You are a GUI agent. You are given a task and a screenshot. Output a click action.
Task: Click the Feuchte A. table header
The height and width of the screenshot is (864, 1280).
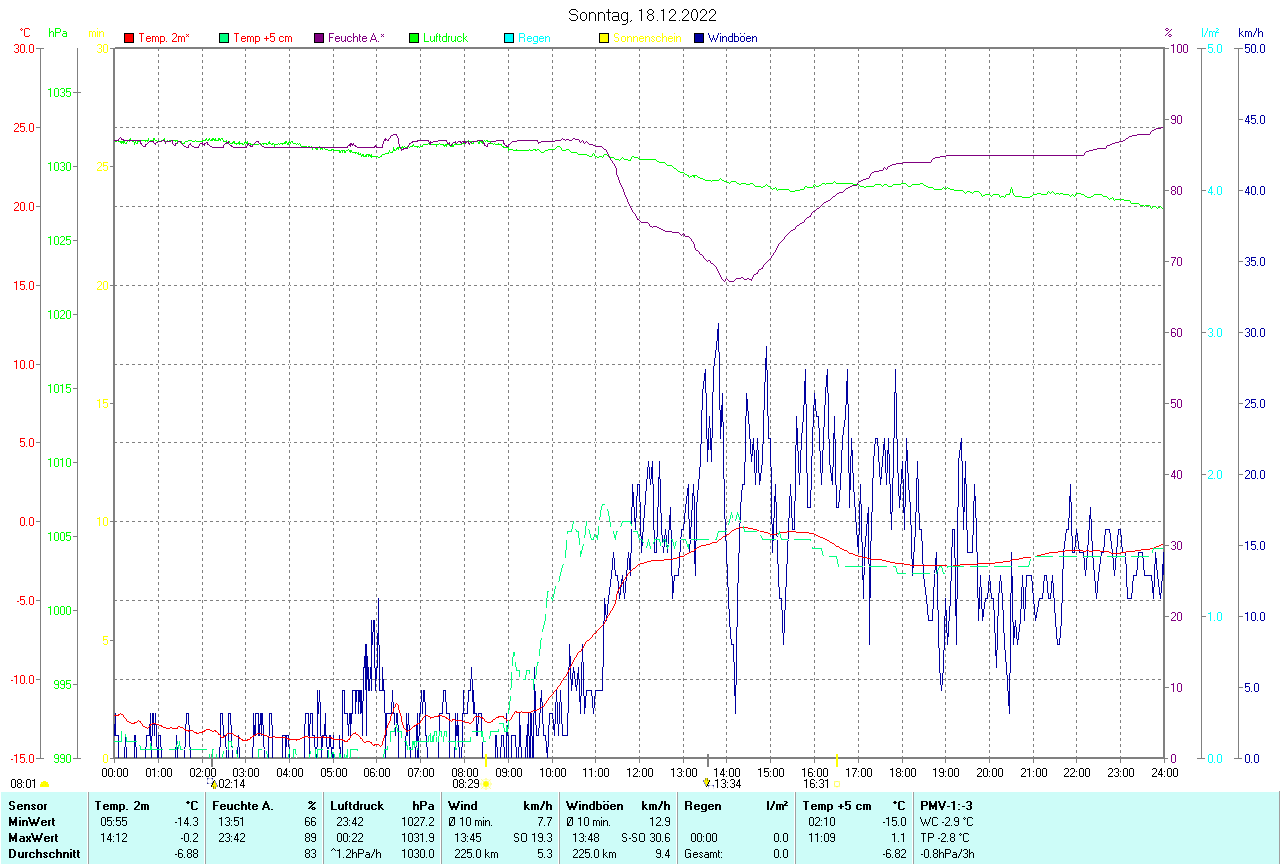point(243,806)
